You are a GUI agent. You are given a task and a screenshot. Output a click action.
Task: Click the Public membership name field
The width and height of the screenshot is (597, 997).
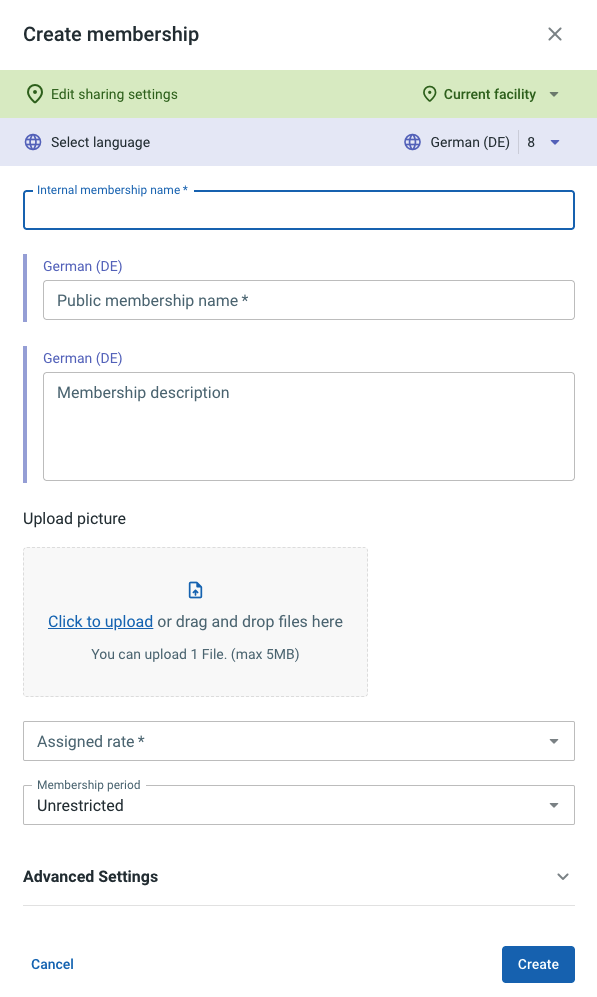tap(309, 300)
